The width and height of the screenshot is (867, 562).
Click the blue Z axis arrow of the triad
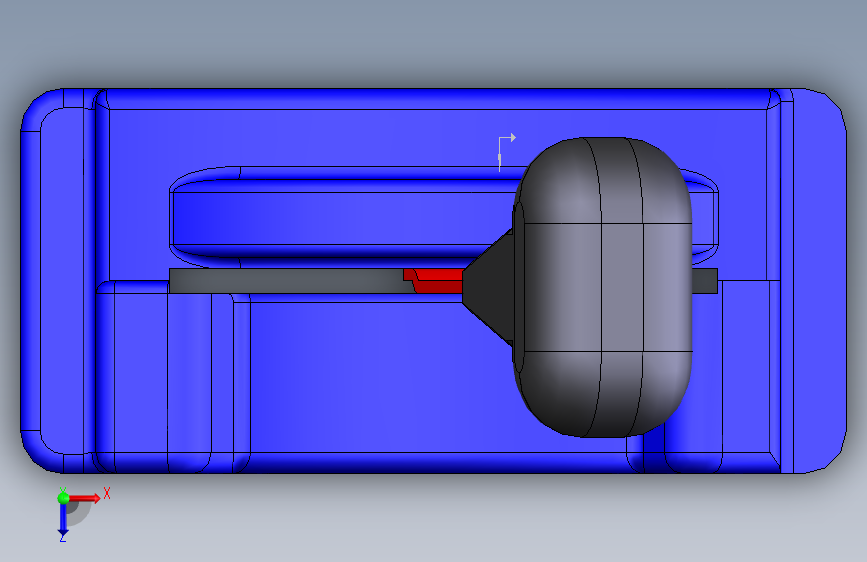tap(63, 520)
